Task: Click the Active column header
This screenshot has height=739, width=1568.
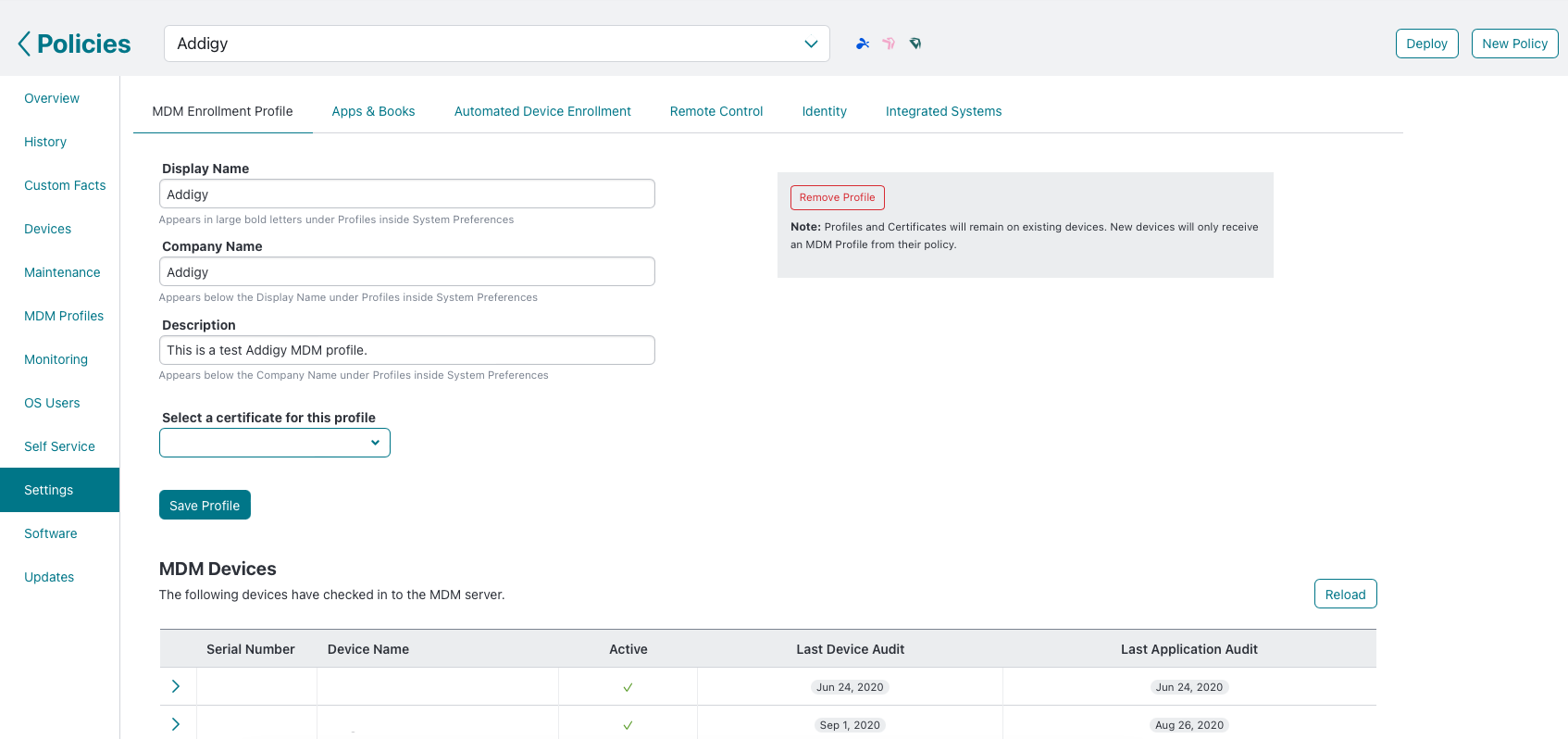Action: pyautogui.click(x=628, y=649)
